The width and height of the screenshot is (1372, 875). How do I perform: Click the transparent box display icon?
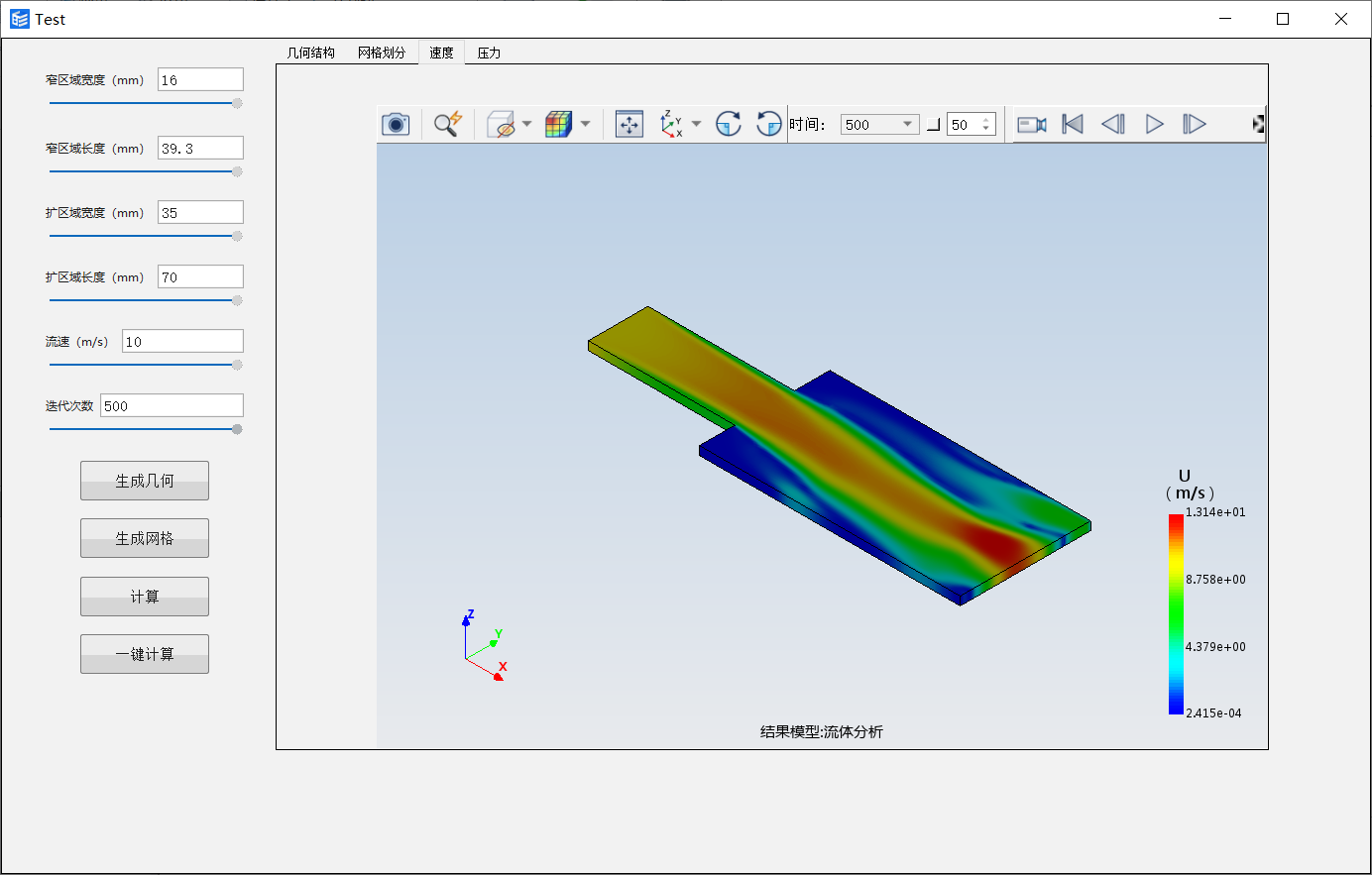(502, 124)
